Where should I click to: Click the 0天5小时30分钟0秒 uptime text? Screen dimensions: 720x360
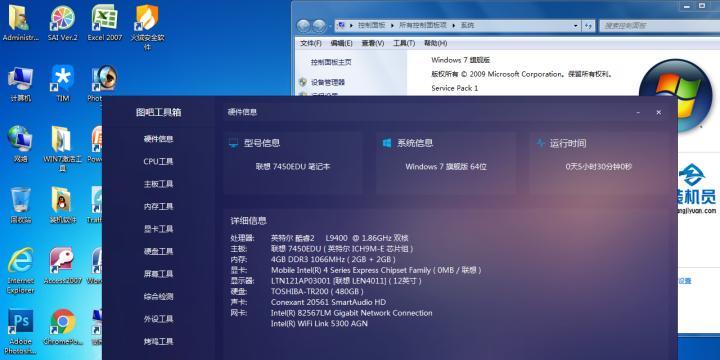click(x=599, y=167)
